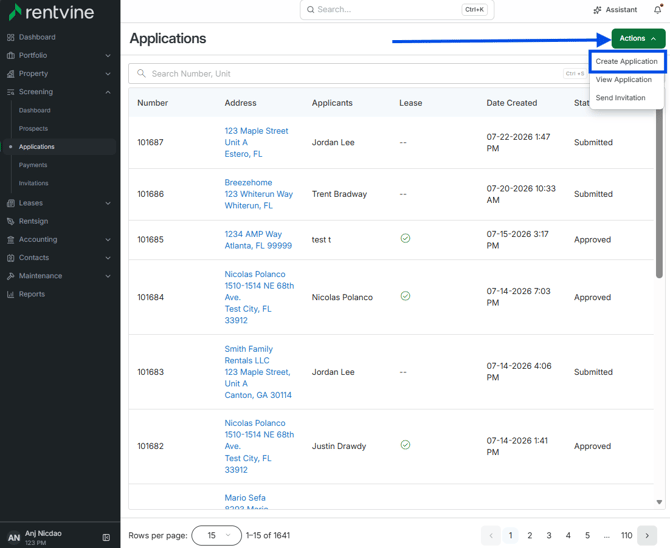This screenshot has height=548, width=670.
Task: Click the Accounting bank icon
Action: pos(11,239)
